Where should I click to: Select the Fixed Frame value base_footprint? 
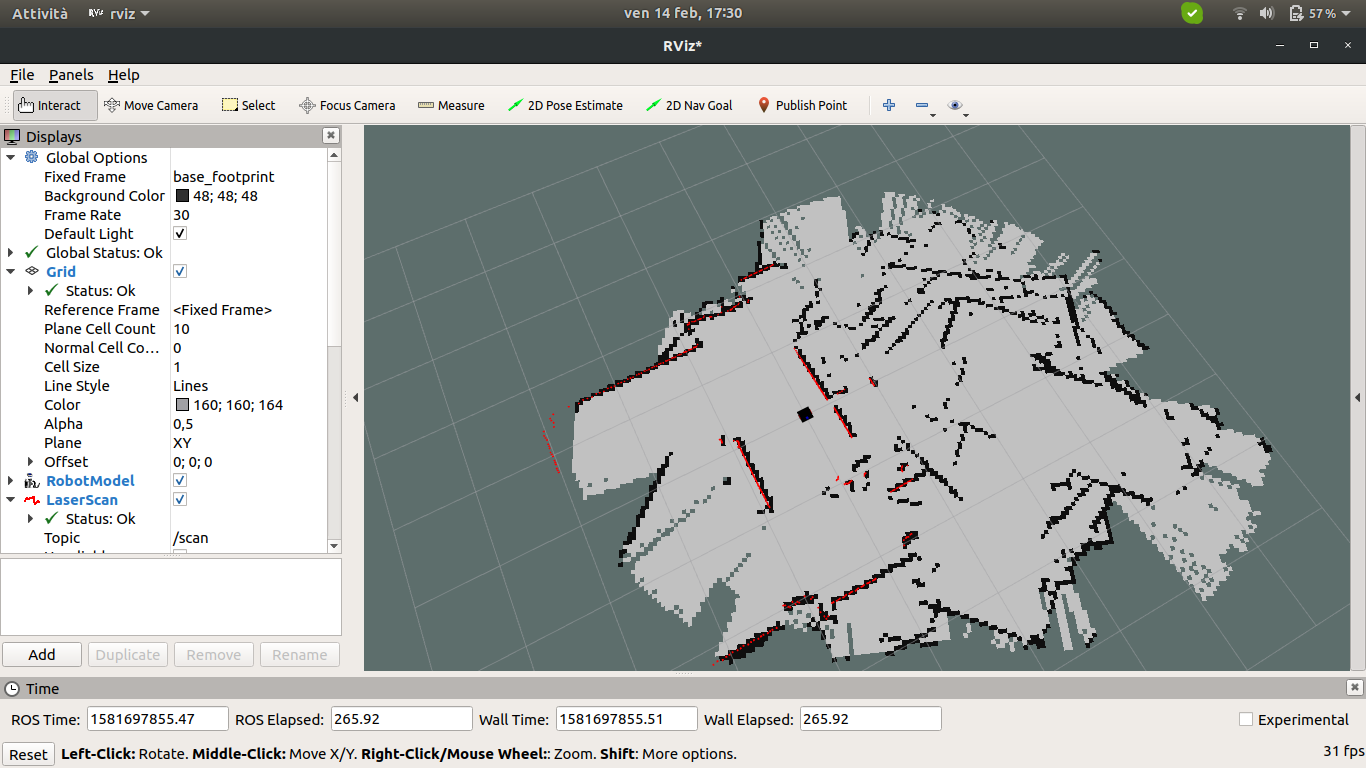click(x=223, y=176)
